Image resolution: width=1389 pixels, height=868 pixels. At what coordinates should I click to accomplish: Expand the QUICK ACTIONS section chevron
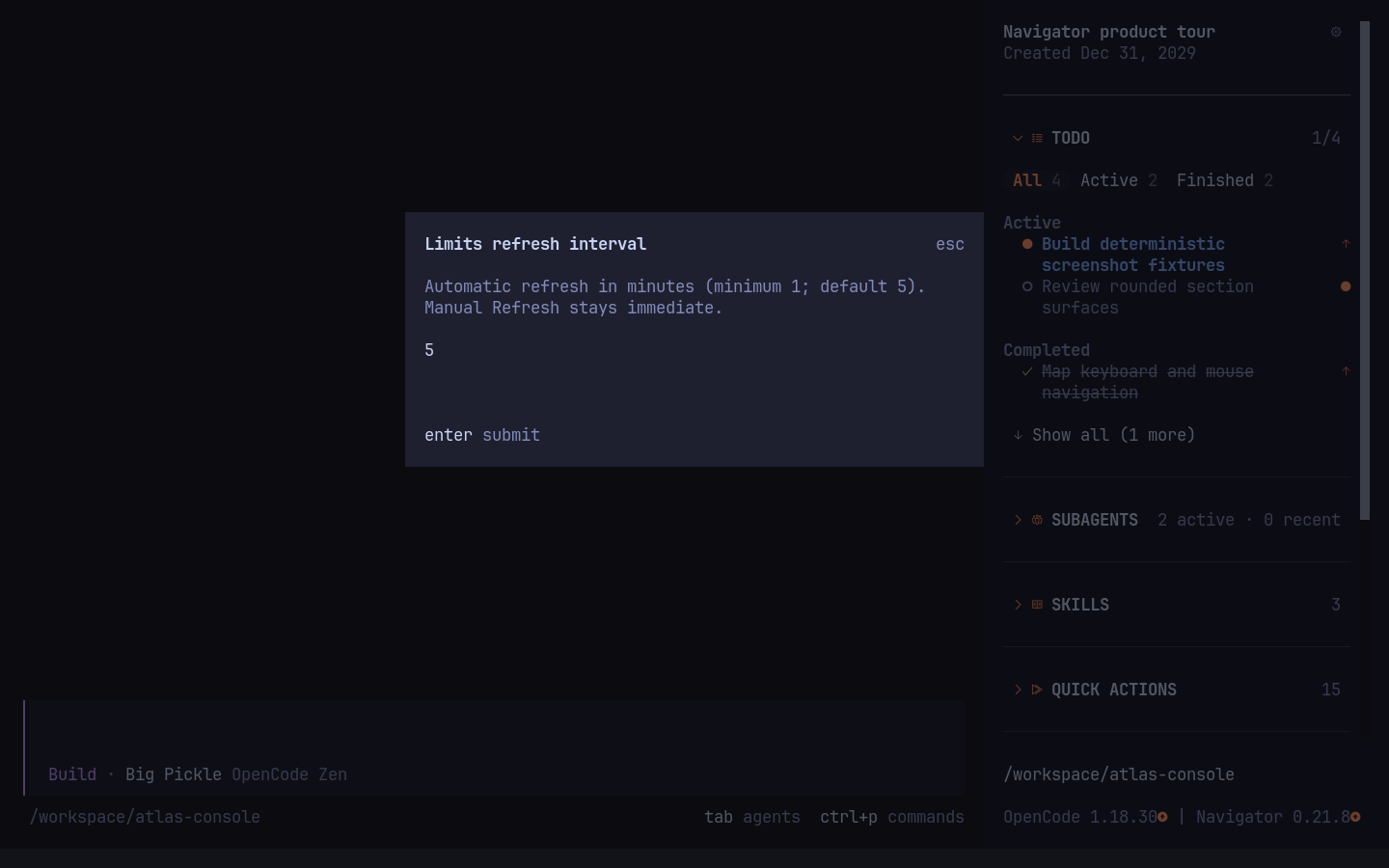click(1018, 690)
